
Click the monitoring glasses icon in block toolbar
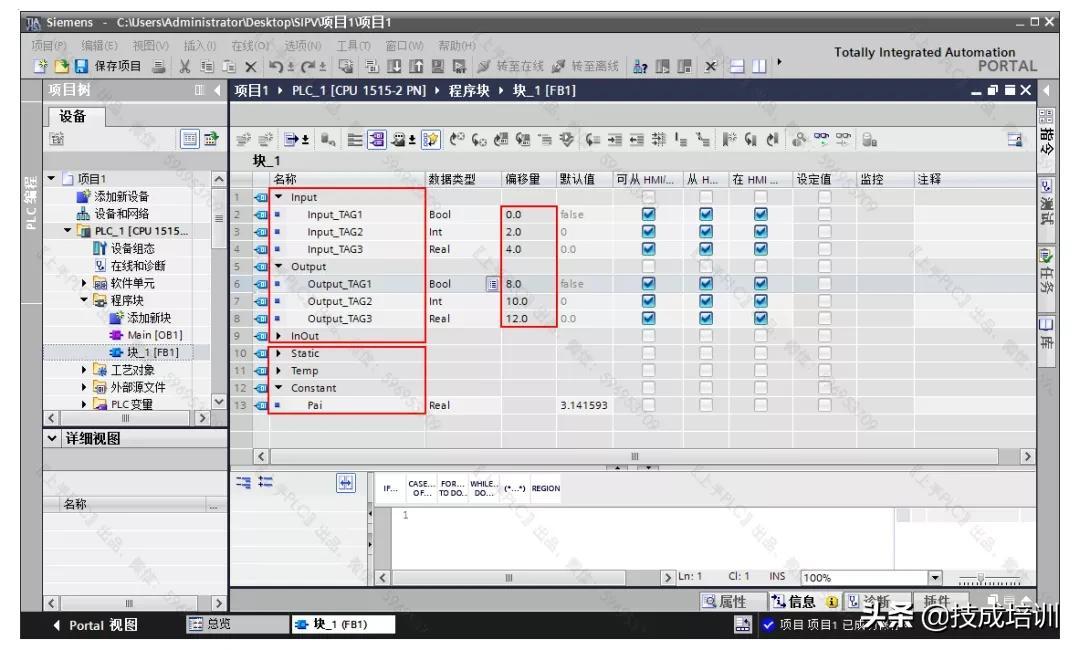[x=821, y=140]
